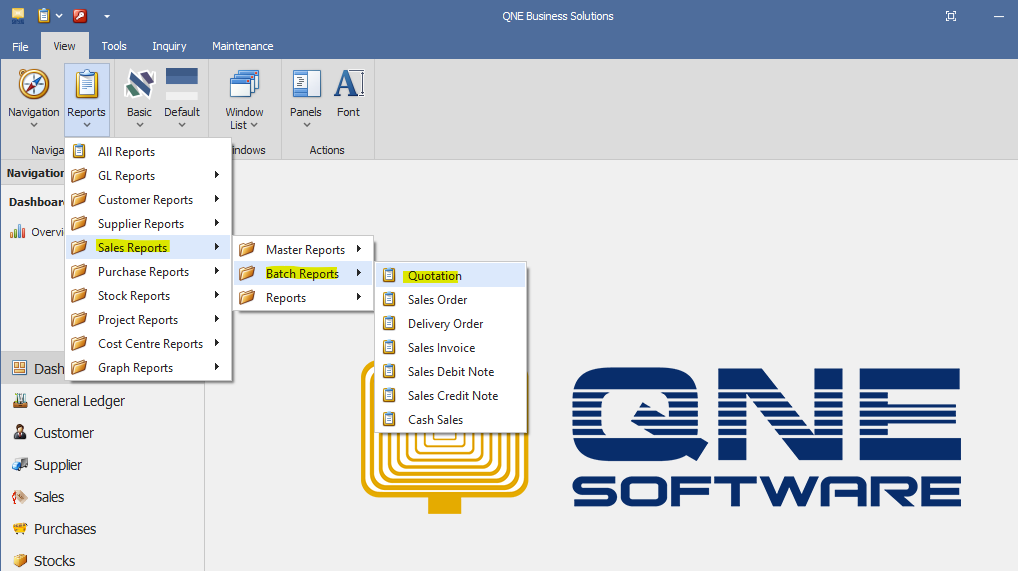Expand Purchase Reports submenu arrow
Screen dimensions: 1018x571
click(217, 271)
